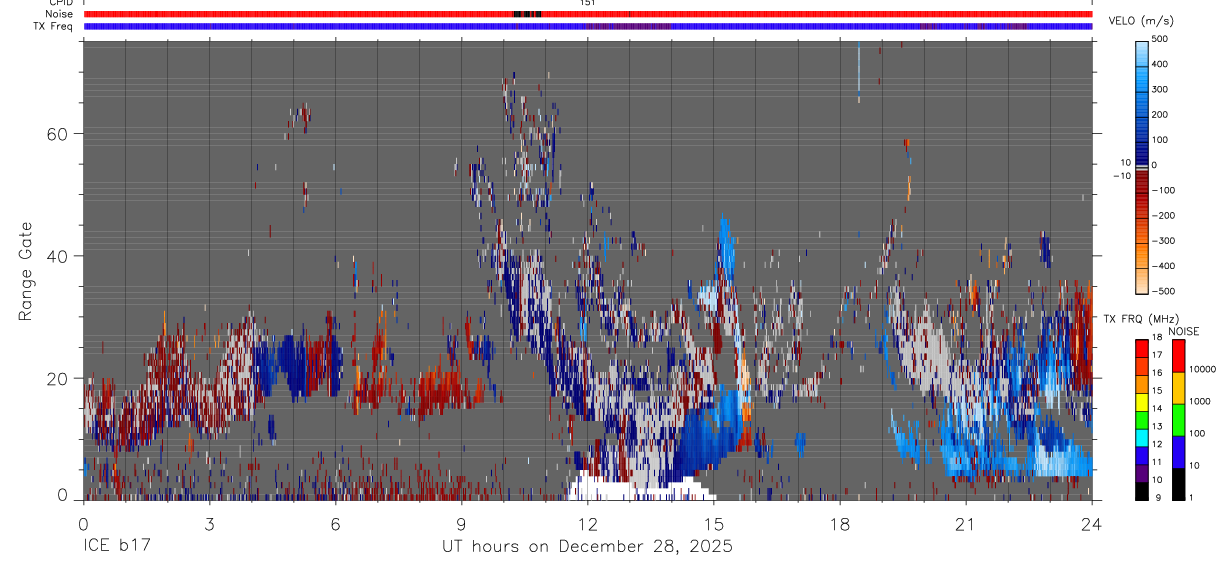Click the '-300' tick on the velocity scale
The image size is (1228, 567).
pos(1166,240)
